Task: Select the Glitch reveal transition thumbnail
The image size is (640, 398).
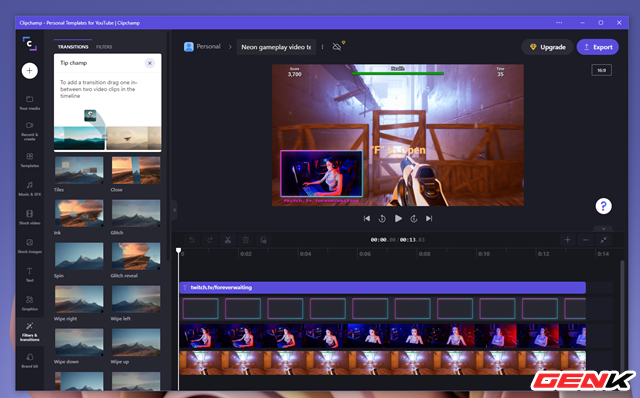Action: coord(136,256)
